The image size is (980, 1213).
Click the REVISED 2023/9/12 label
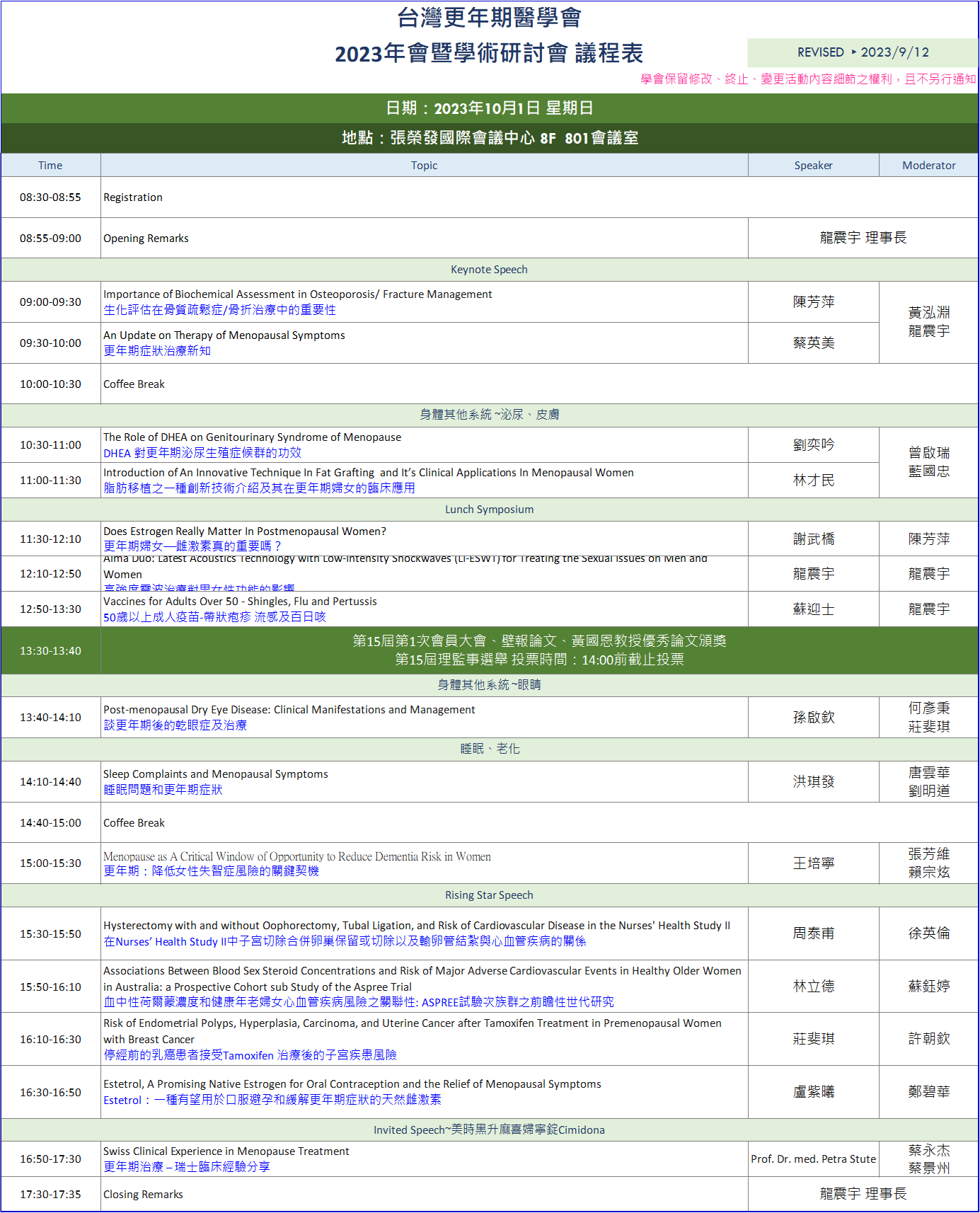[x=863, y=52]
